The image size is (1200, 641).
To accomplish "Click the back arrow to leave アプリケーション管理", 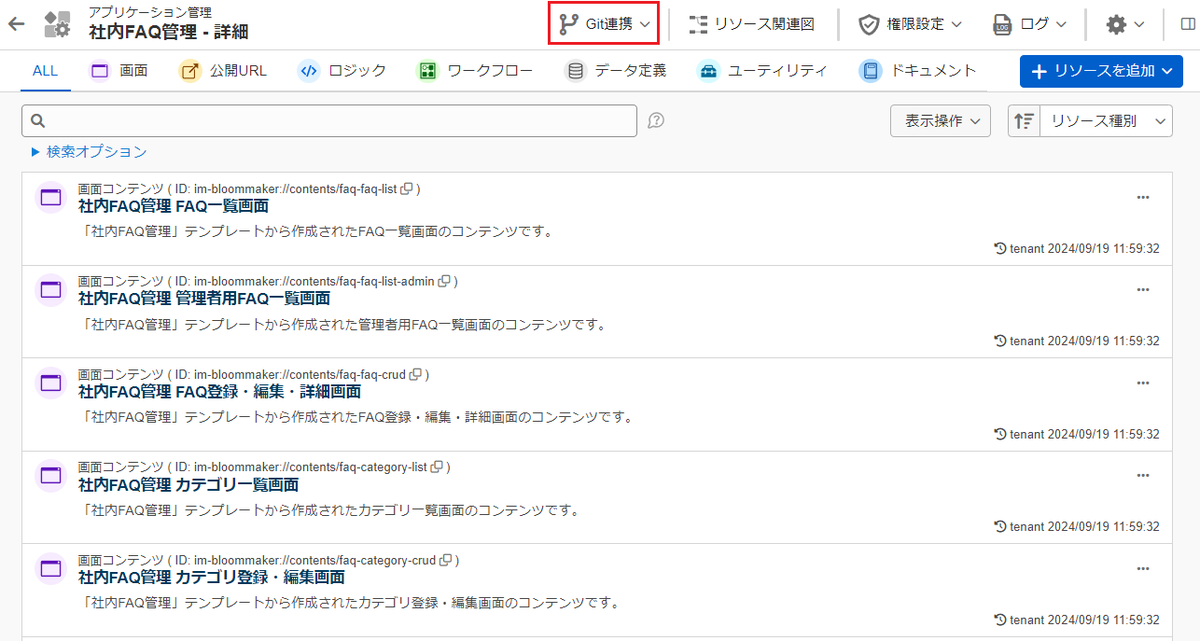I will point(16,22).
